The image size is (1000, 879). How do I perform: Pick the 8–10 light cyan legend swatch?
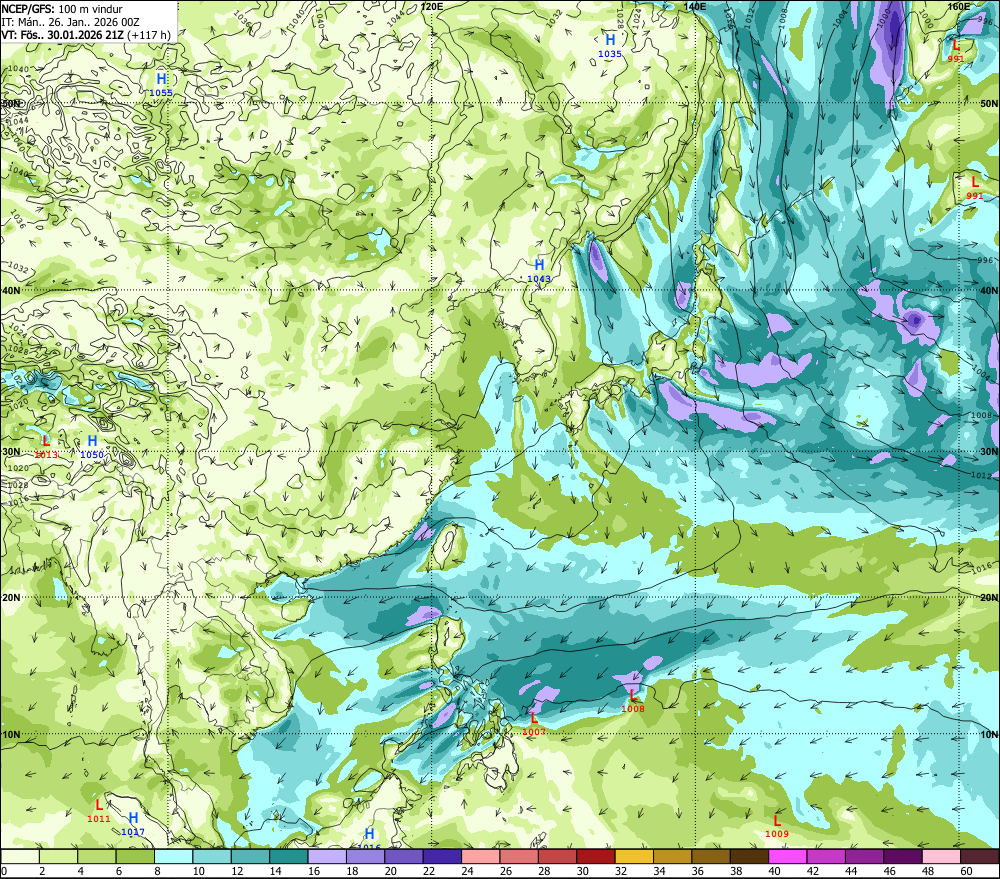pos(173,856)
